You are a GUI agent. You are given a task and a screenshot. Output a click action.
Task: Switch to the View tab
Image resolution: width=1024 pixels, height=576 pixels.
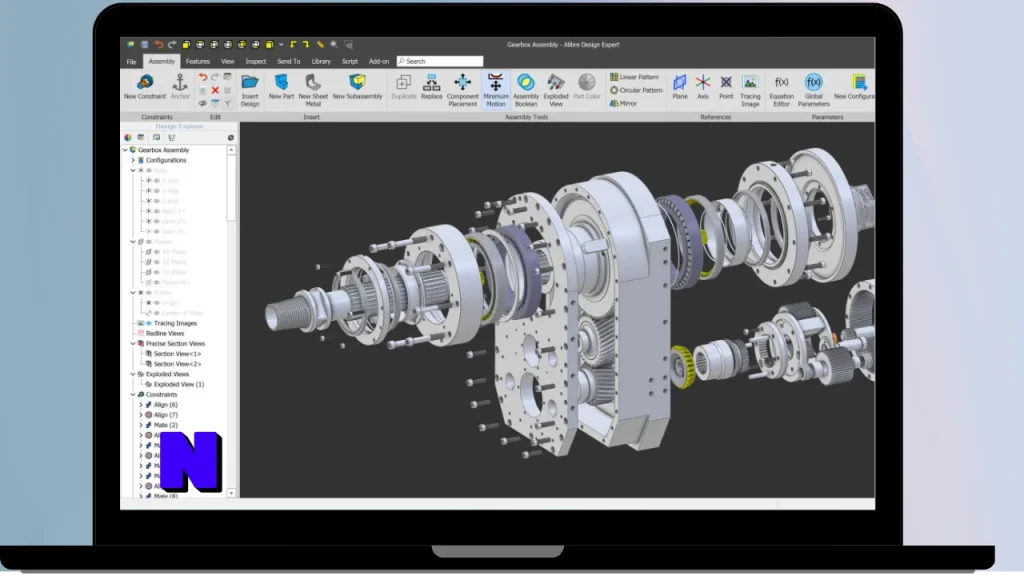[x=227, y=61]
